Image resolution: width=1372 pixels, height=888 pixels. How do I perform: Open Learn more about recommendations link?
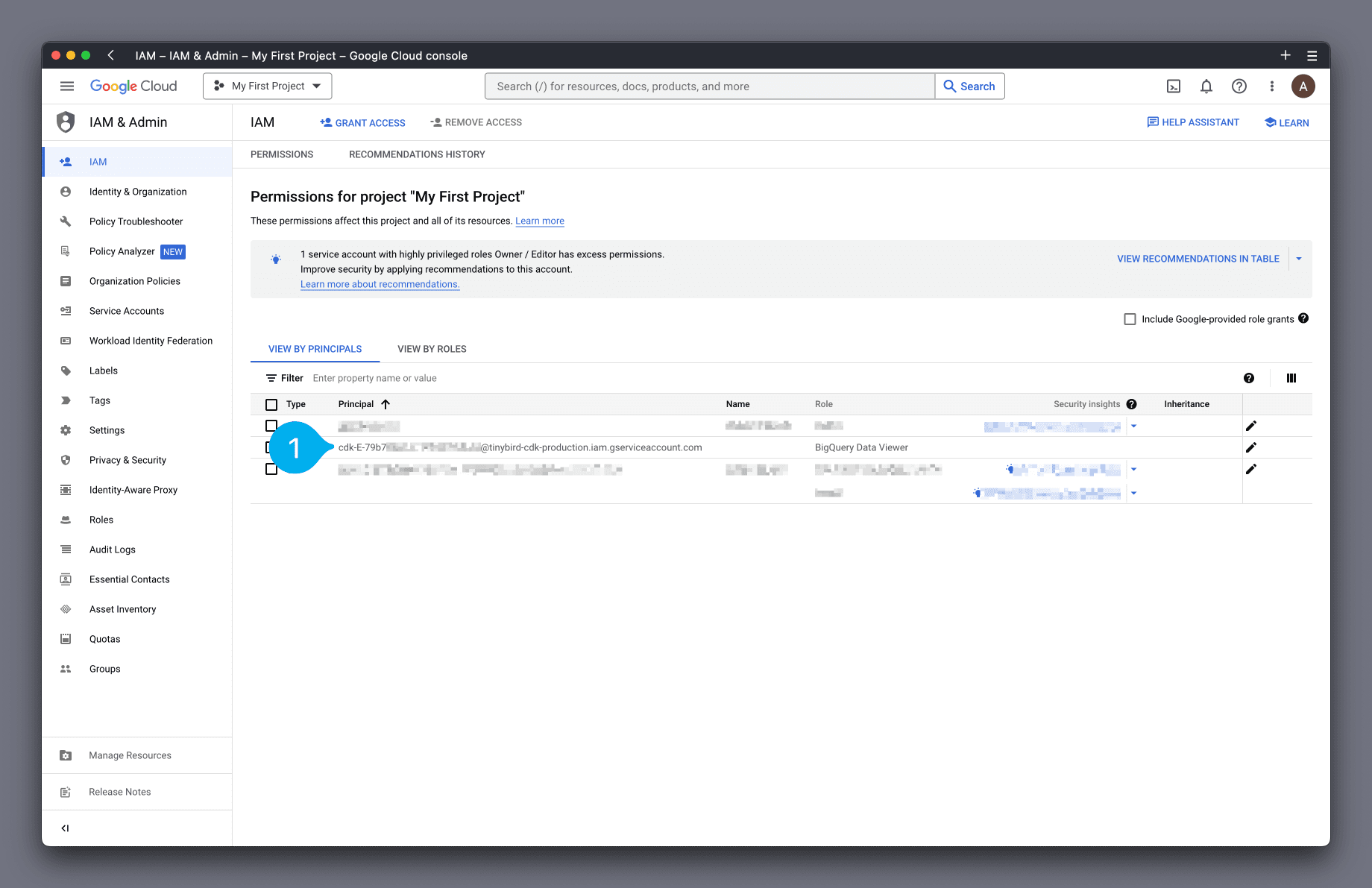[x=380, y=284]
